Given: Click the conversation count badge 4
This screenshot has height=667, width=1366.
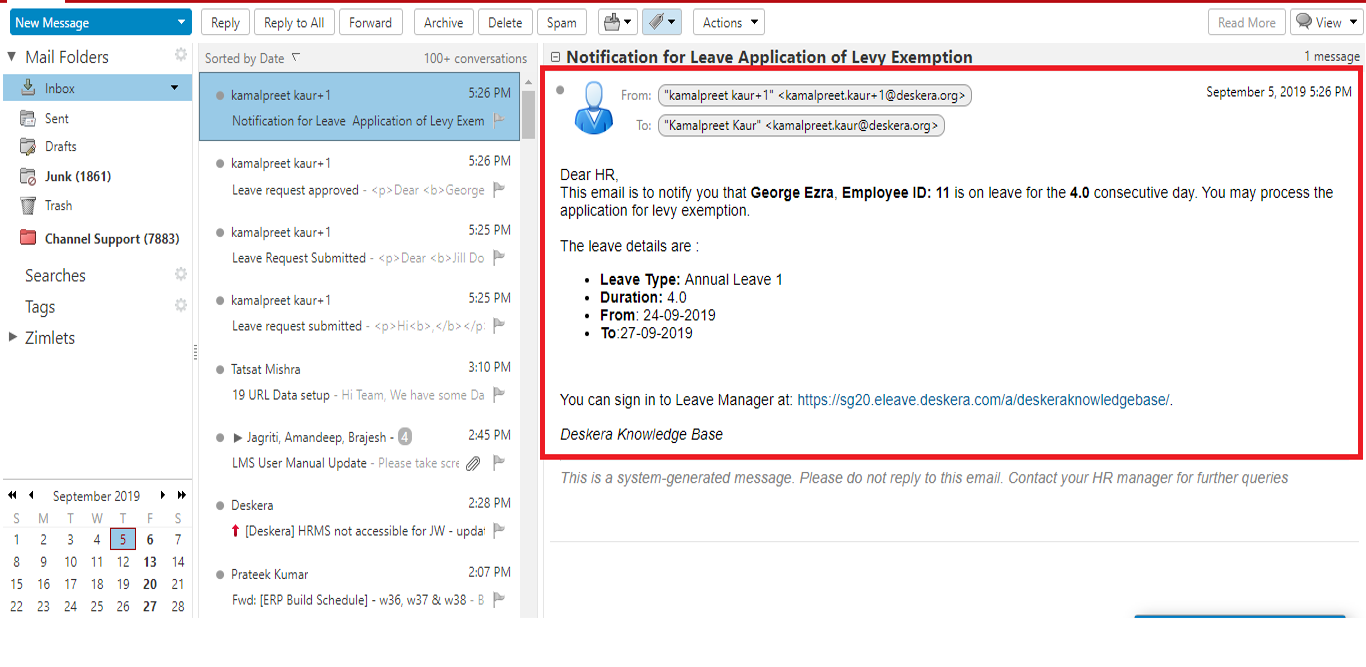Looking at the screenshot, I should (405, 436).
